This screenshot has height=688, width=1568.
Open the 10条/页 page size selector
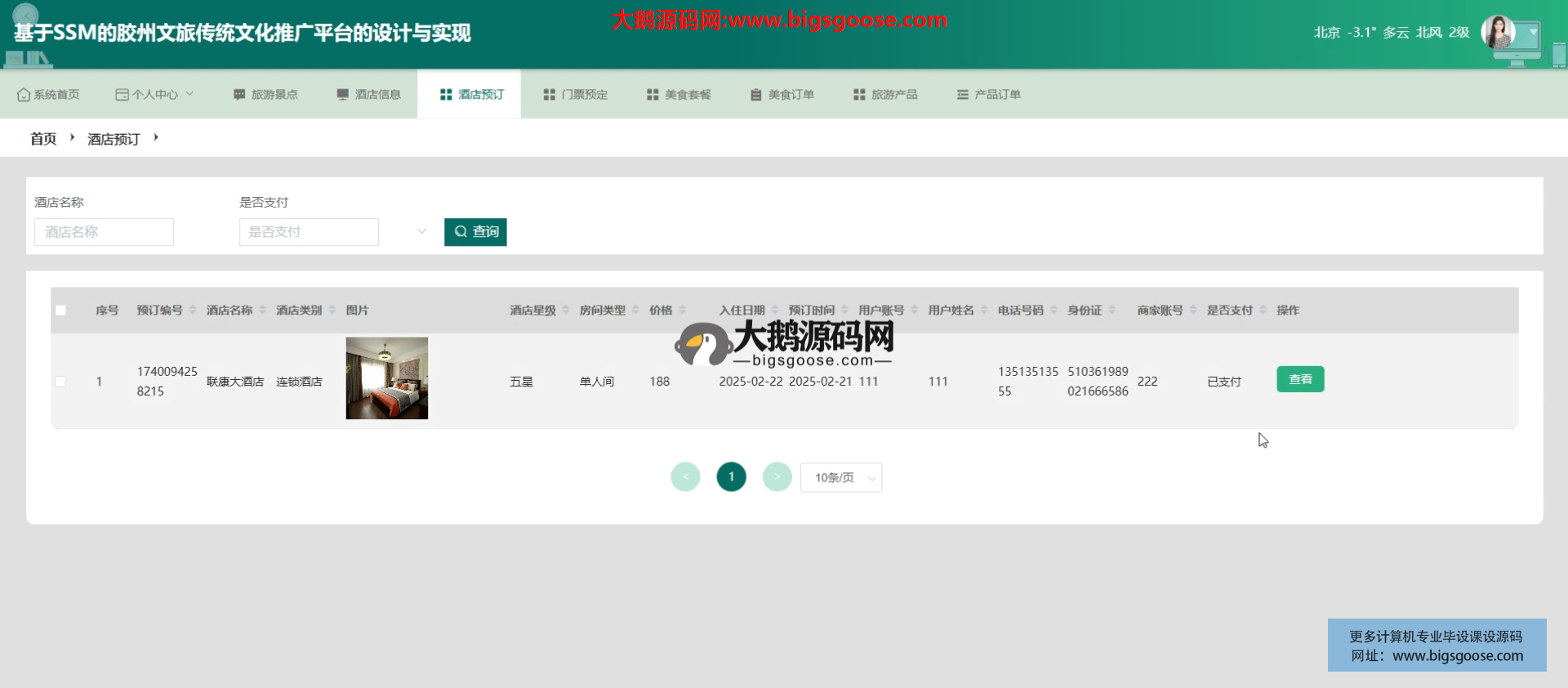[x=841, y=477]
